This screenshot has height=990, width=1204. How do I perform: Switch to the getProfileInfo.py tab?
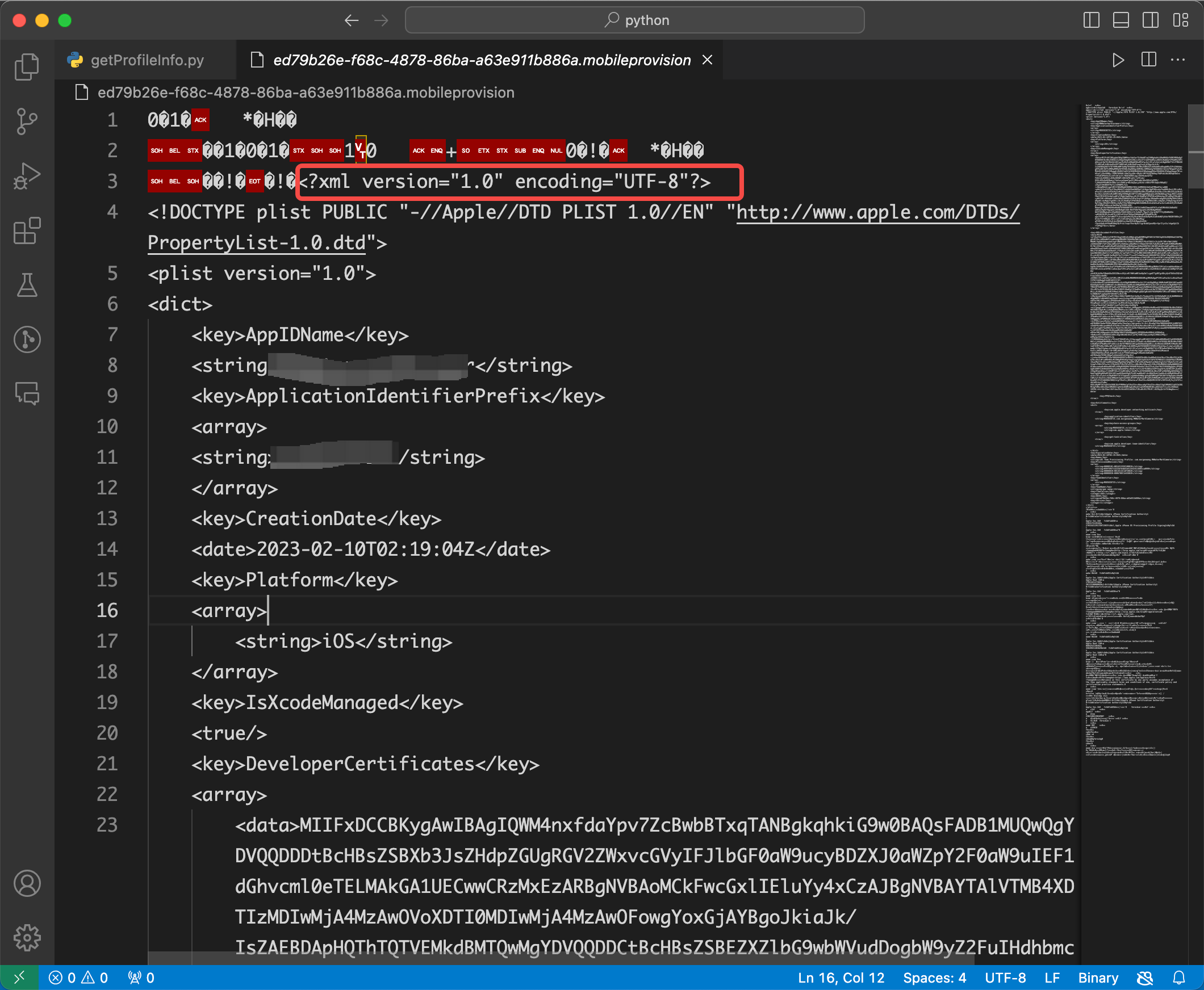point(147,60)
